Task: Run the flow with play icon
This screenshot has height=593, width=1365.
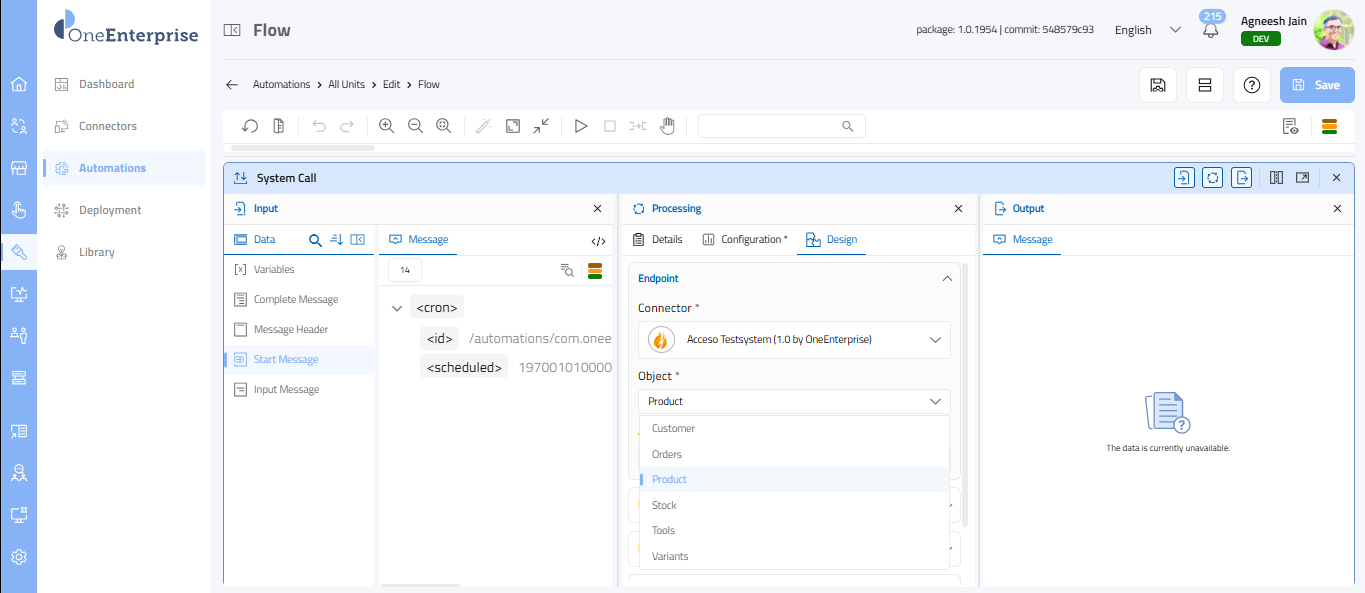Action: coord(580,126)
